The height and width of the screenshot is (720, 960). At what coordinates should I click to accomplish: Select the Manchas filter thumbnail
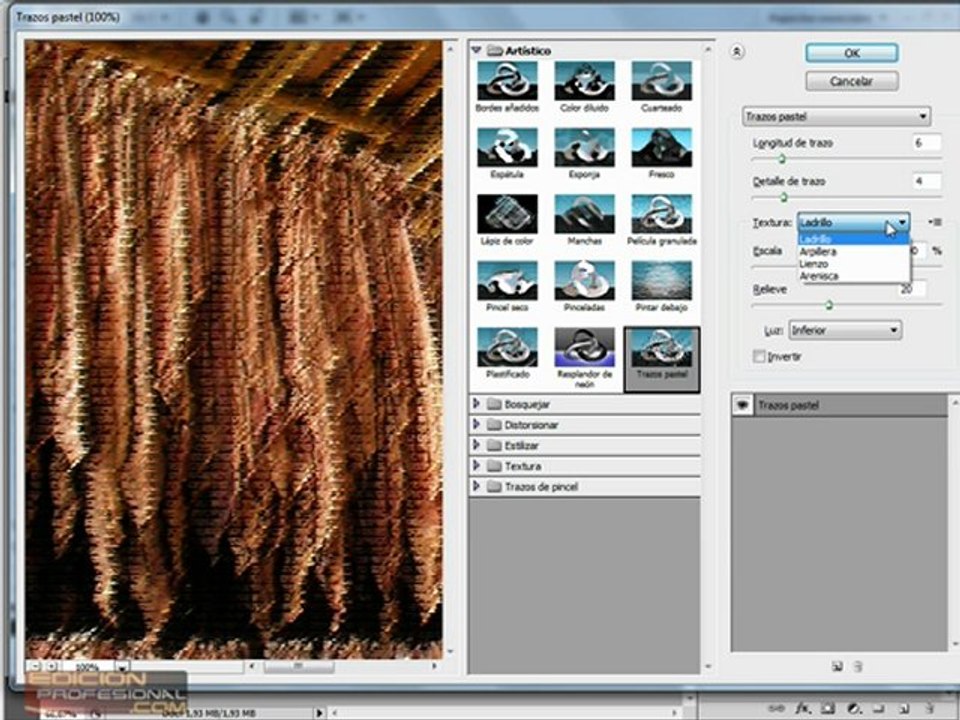click(584, 214)
